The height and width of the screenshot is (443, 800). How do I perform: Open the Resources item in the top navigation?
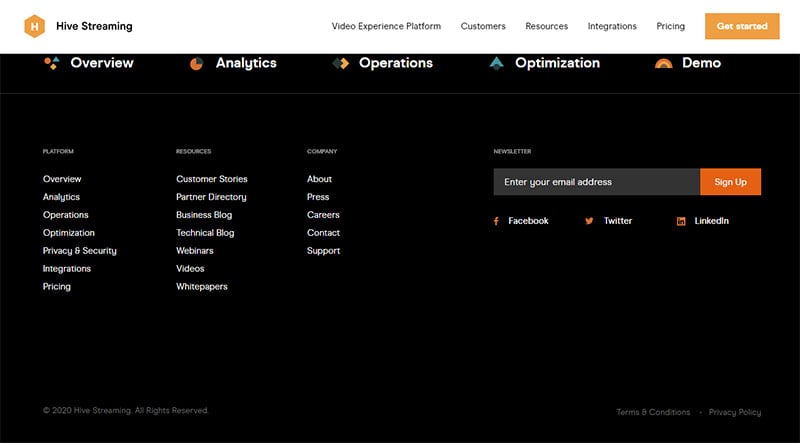546,26
